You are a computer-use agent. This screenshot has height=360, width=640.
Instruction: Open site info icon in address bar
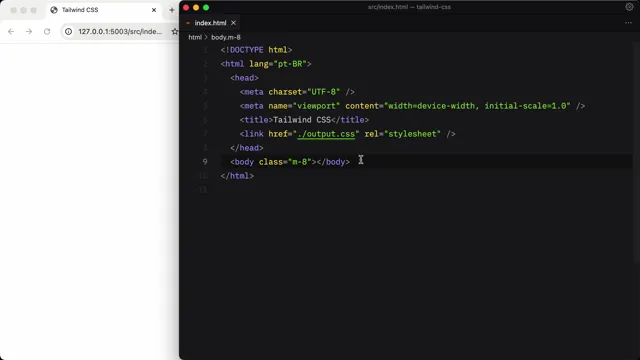pyautogui.click(x=69, y=31)
